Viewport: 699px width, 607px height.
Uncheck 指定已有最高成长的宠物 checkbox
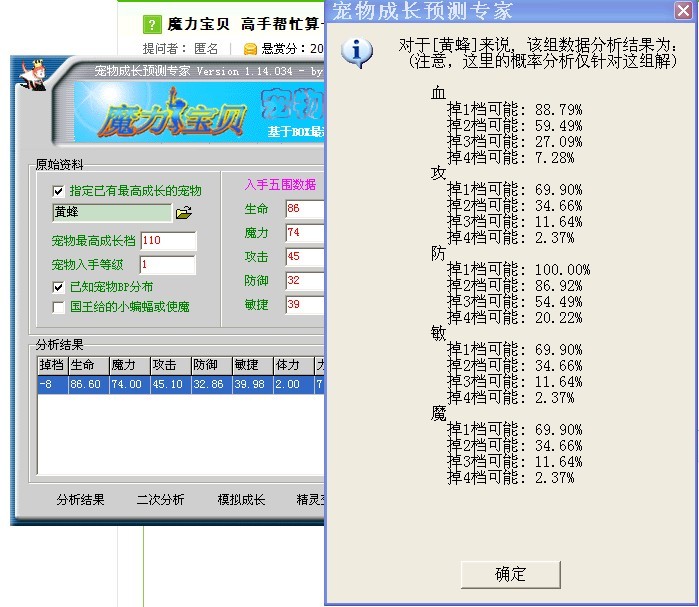point(58,191)
